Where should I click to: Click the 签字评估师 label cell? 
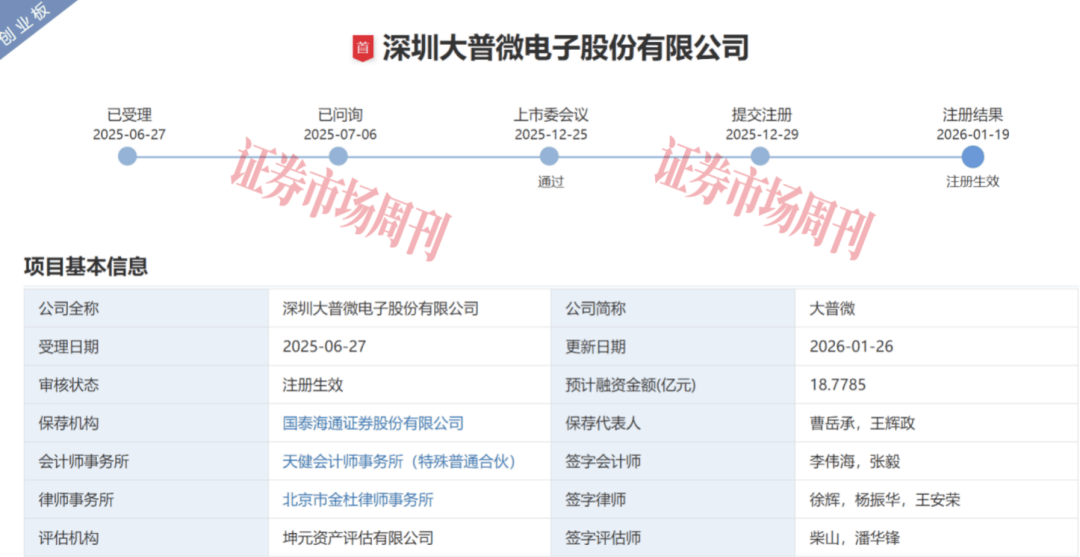tap(673, 538)
